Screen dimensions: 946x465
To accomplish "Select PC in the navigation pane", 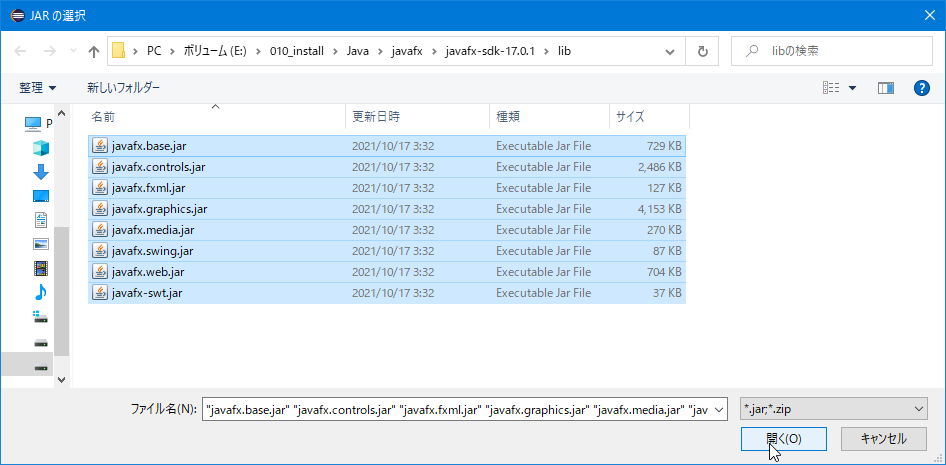I will point(39,124).
